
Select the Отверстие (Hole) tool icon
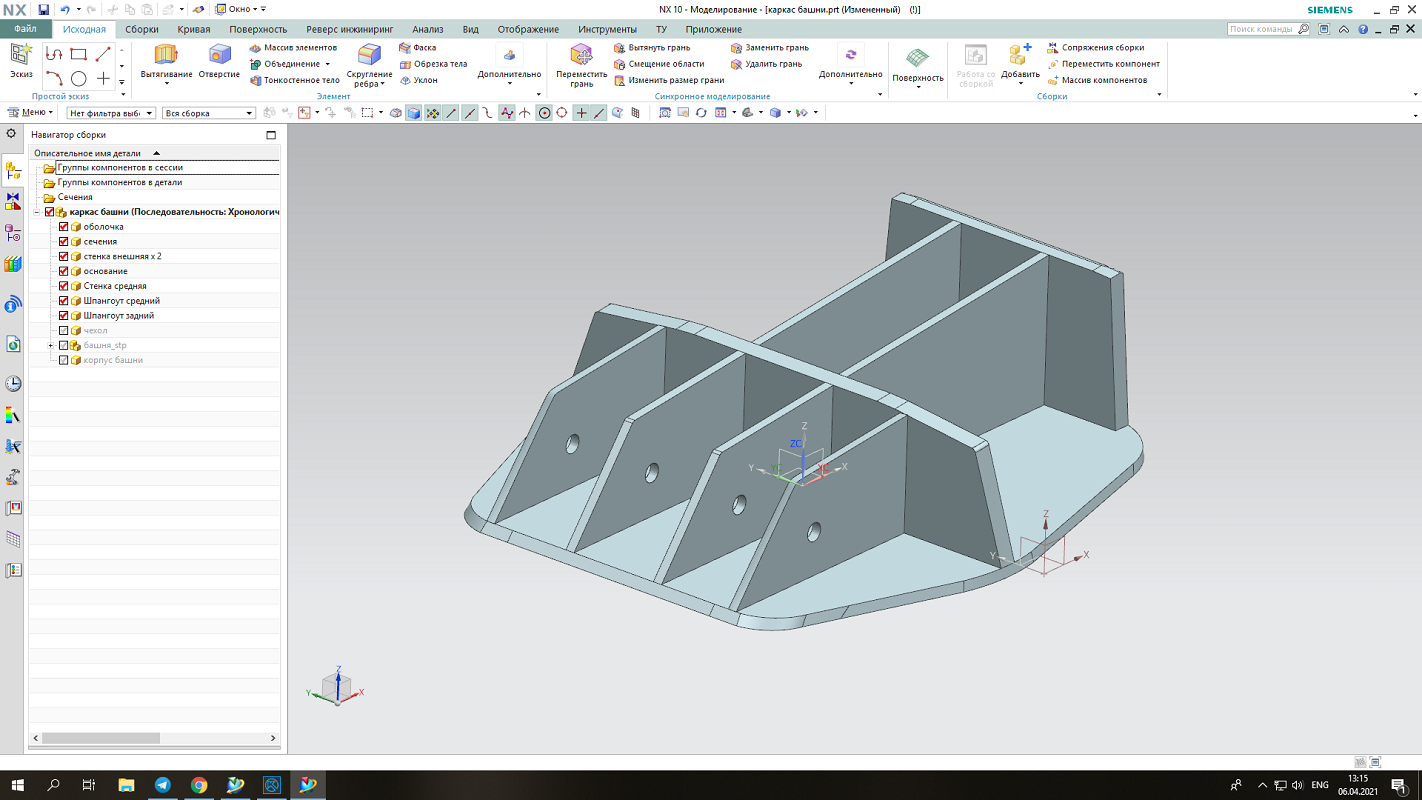pyautogui.click(x=219, y=56)
